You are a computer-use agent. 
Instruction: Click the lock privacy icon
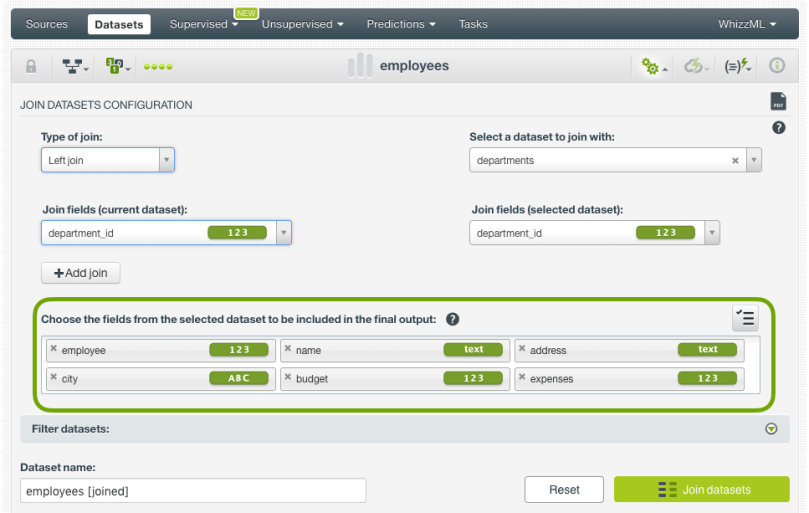coord(31,66)
